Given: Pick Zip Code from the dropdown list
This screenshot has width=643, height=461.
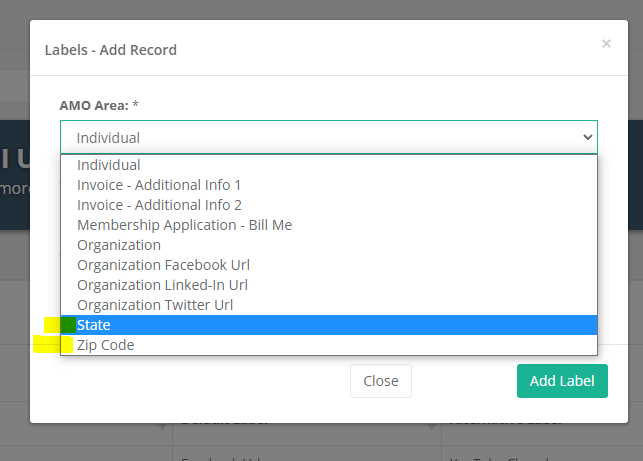Looking at the screenshot, I should [x=105, y=345].
